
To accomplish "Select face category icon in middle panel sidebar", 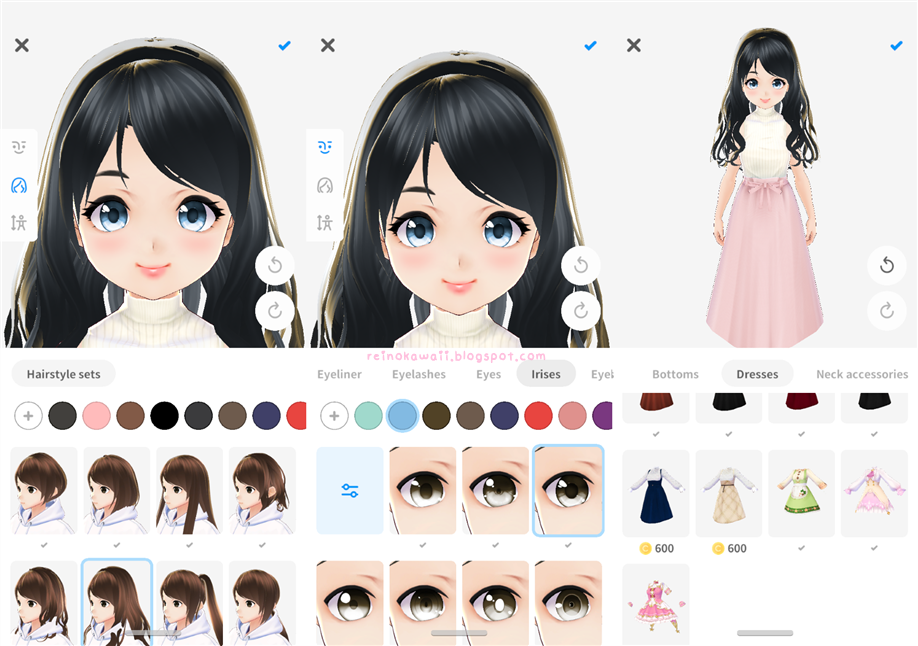I will tap(325, 147).
